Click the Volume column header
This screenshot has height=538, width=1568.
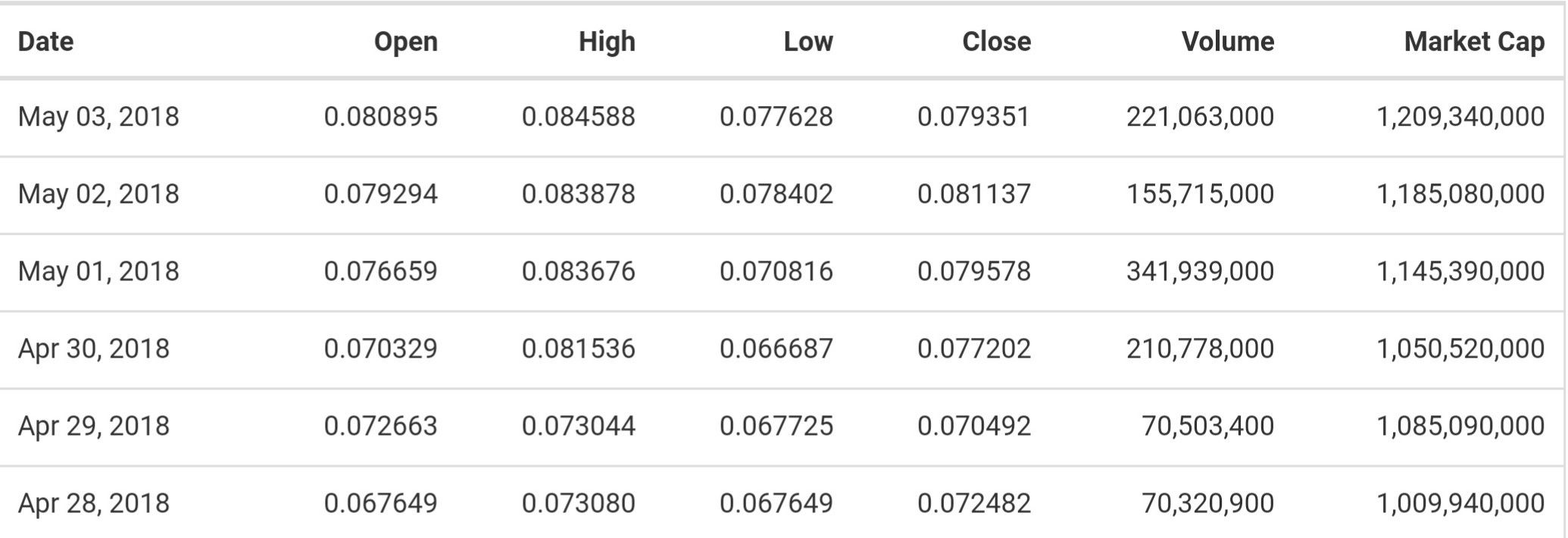coord(1227,41)
